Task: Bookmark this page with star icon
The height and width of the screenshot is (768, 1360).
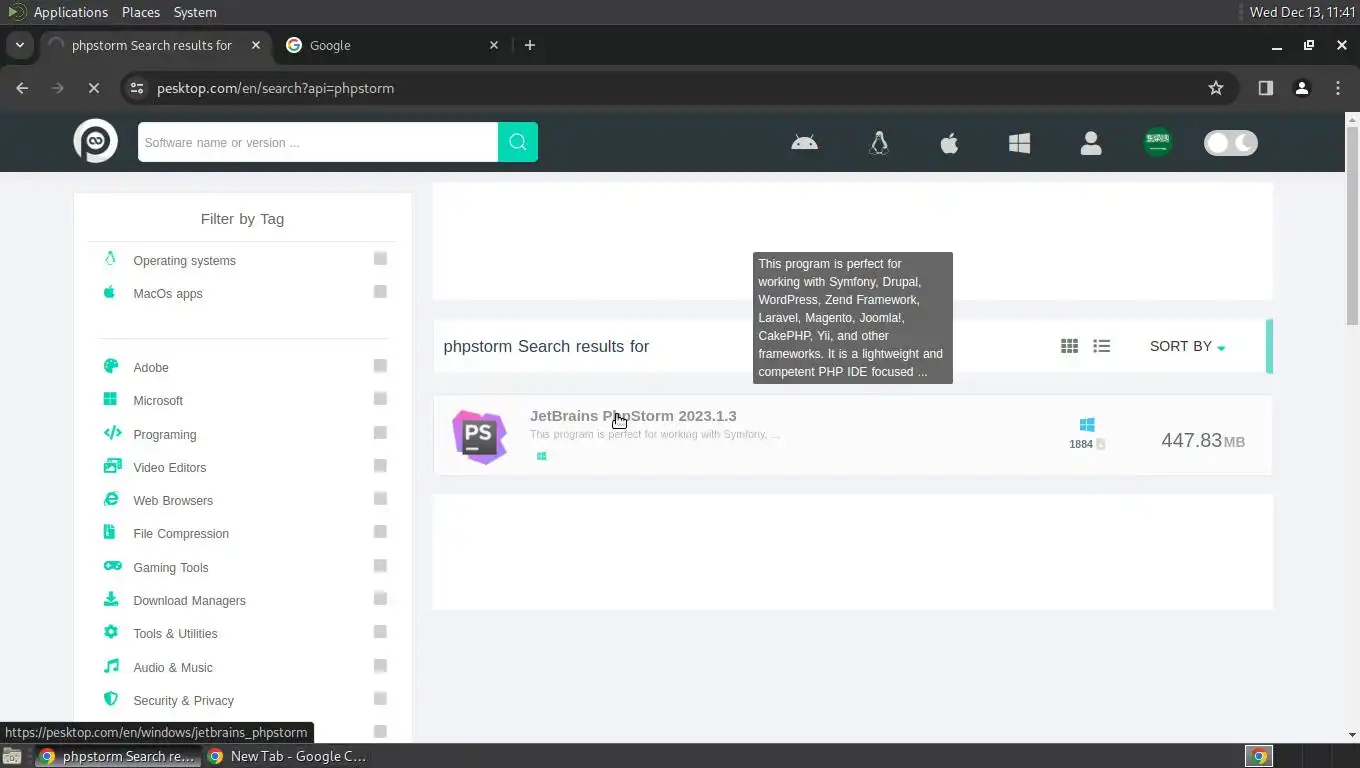Action: pyautogui.click(x=1216, y=88)
